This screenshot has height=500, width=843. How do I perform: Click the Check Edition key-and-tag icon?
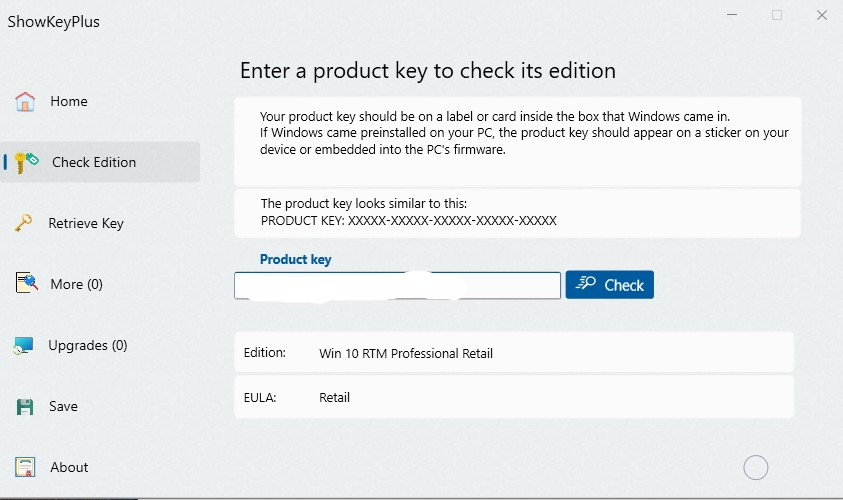26,162
